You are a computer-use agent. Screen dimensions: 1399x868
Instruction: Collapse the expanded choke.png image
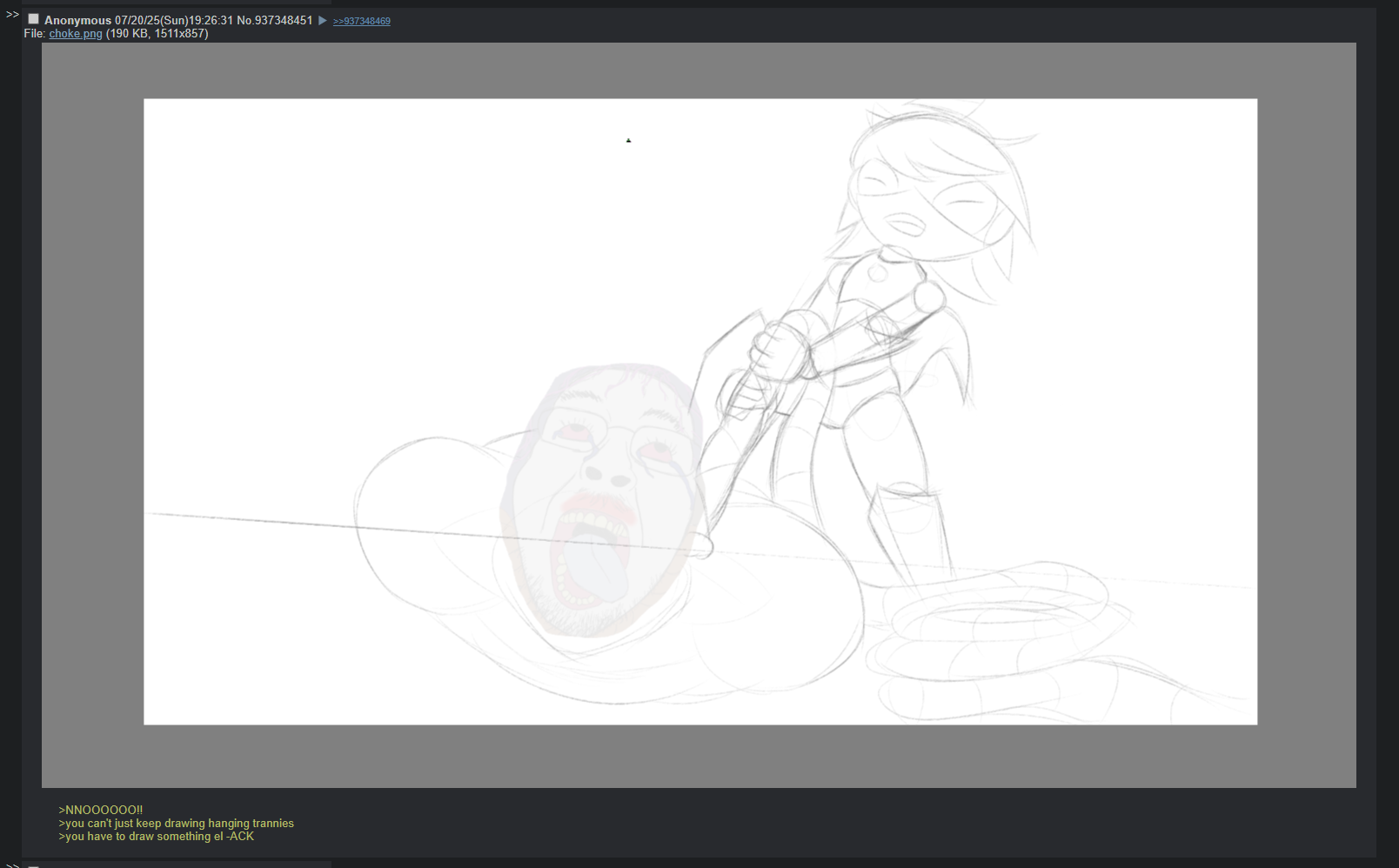coord(699,415)
